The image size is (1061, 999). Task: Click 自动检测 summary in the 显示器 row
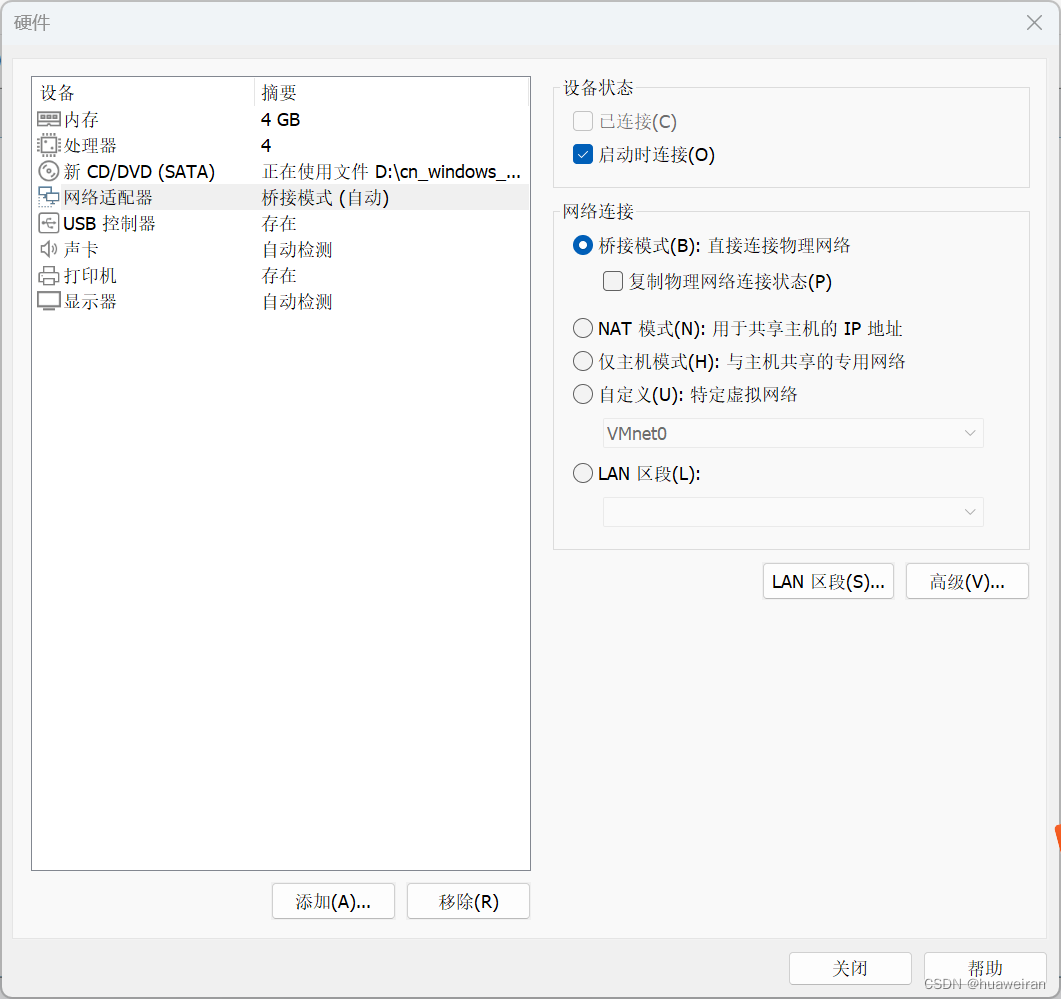click(x=297, y=301)
